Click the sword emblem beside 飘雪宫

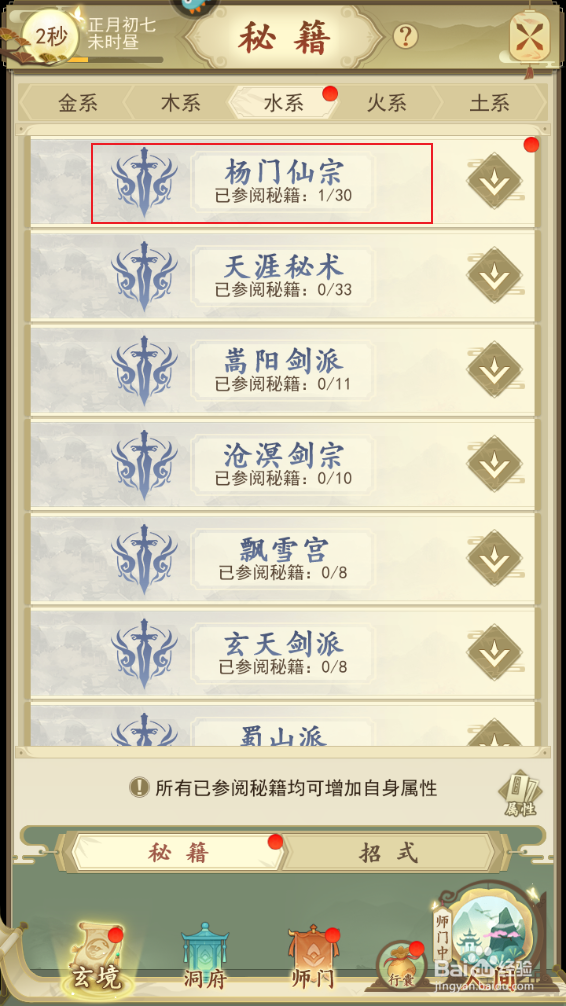[144, 559]
